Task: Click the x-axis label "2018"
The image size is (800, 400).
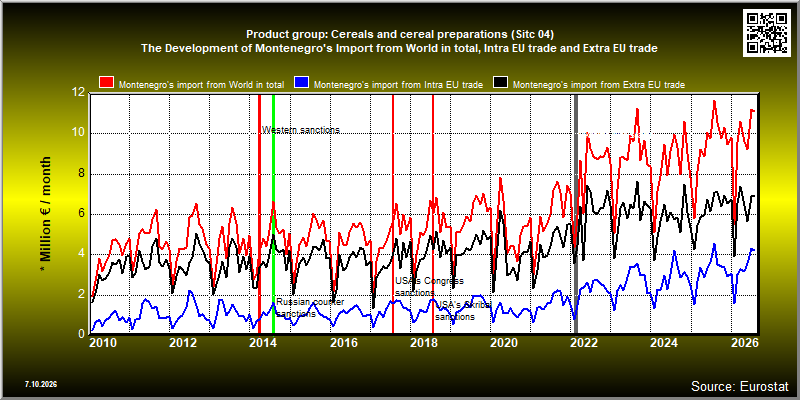Action: [424, 342]
